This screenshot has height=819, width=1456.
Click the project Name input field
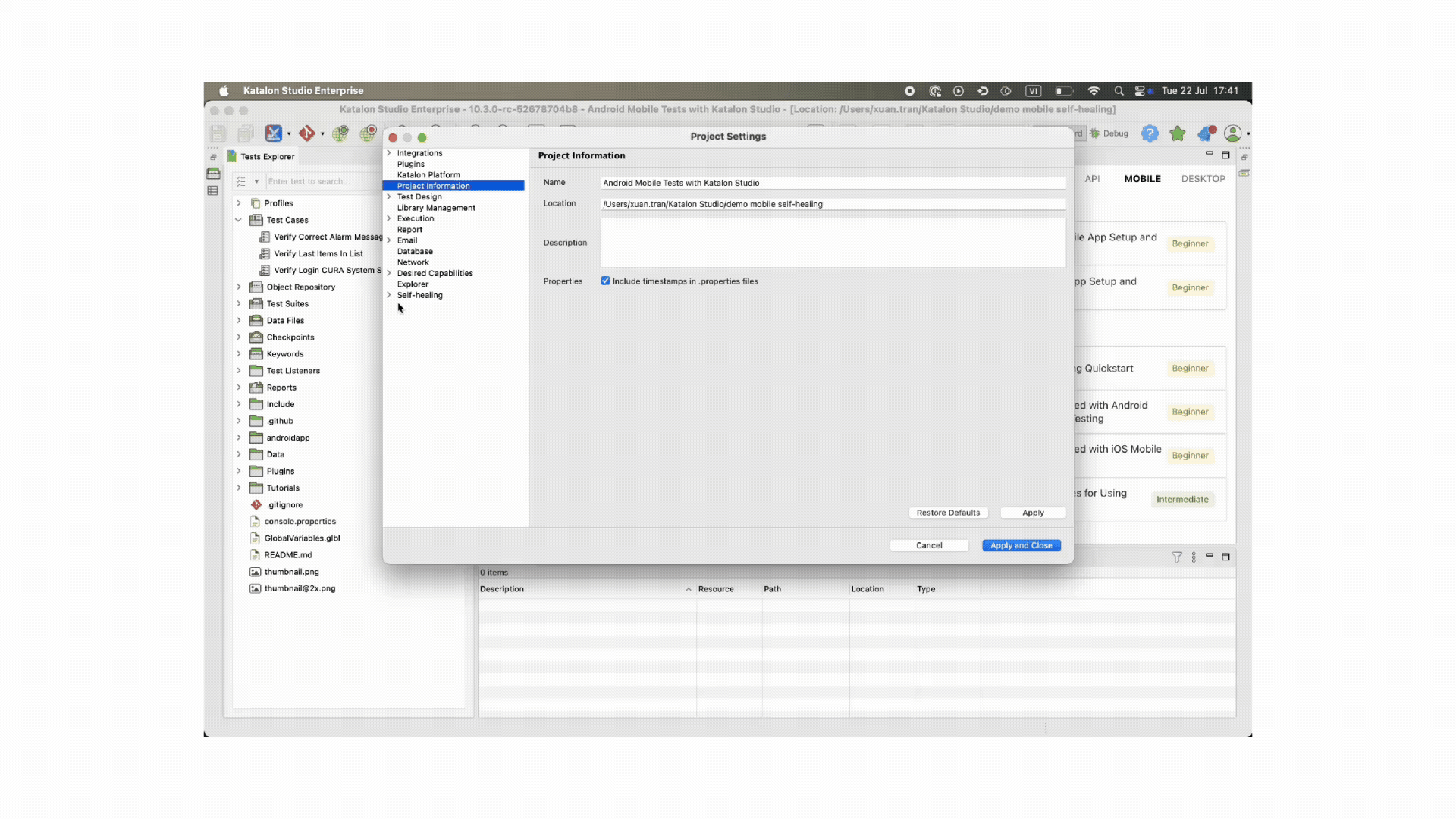(x=833, y=183)
